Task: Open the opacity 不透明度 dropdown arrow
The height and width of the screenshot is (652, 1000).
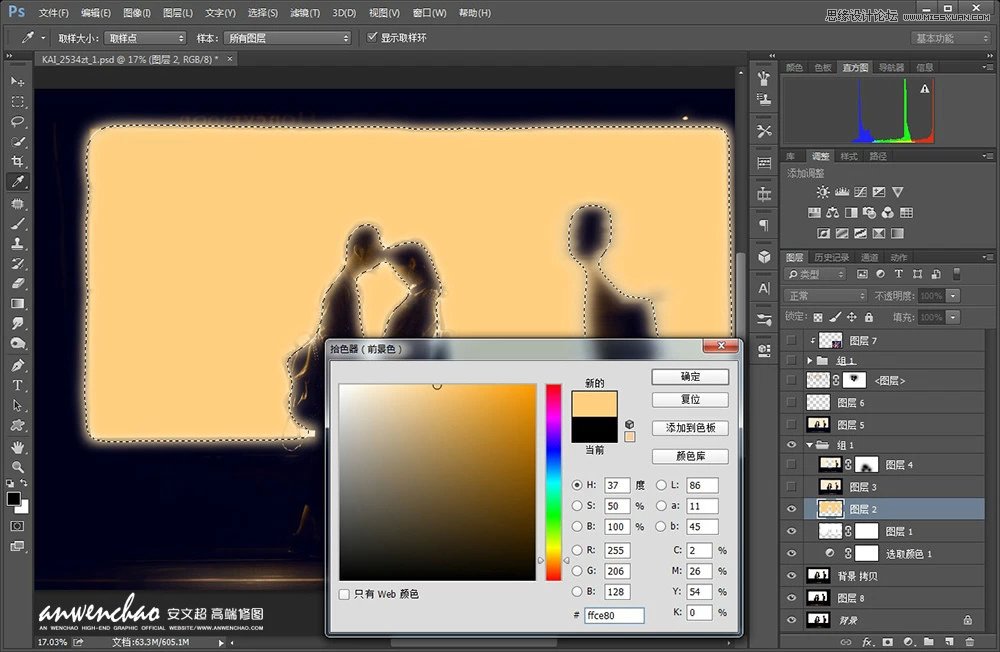Action: (x=953, y=296)
